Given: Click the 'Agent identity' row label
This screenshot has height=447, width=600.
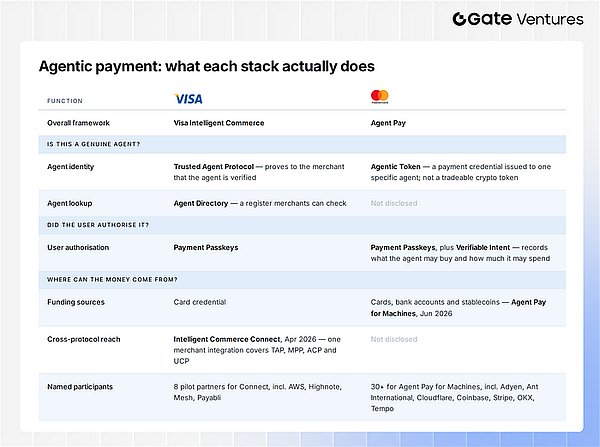Looking at the screenshot, I should pos(70,166).
